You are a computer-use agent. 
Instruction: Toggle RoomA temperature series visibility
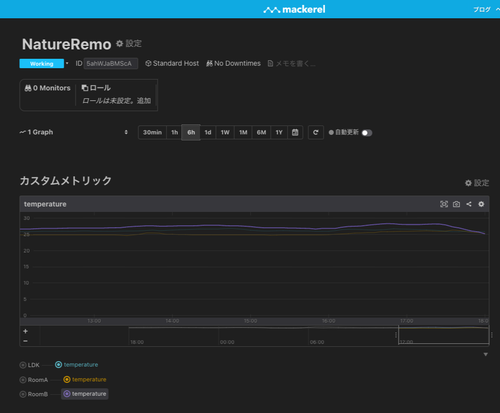85,379
